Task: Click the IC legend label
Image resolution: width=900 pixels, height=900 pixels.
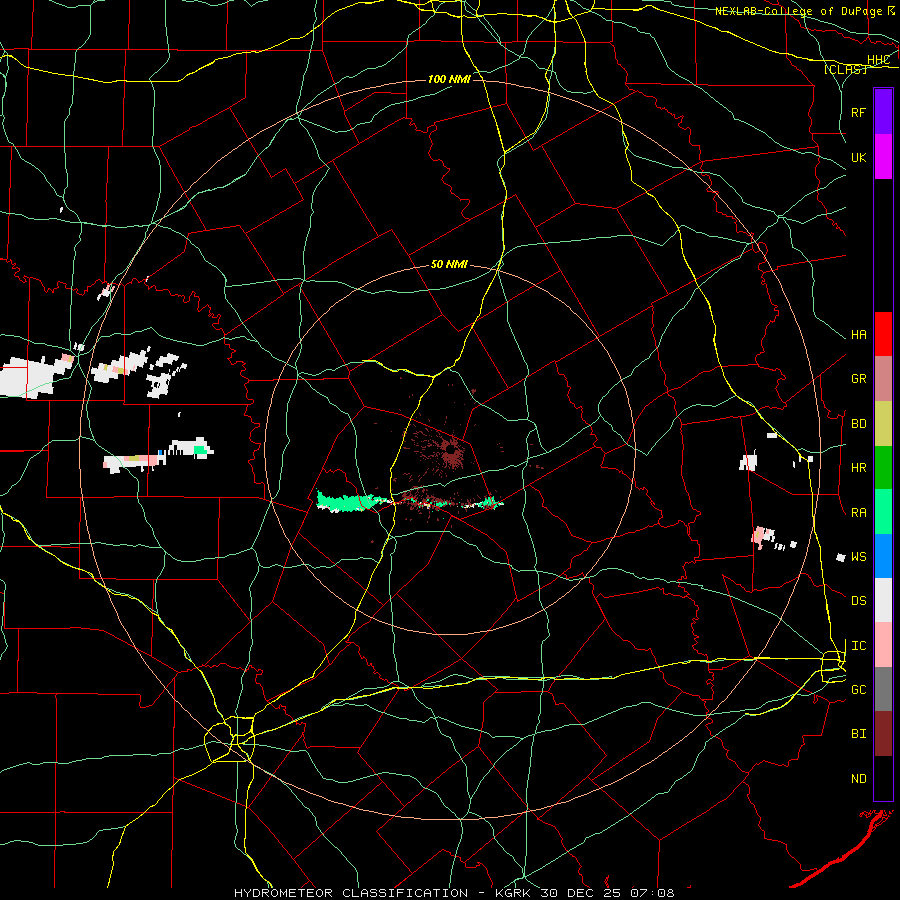Action: 858,646
